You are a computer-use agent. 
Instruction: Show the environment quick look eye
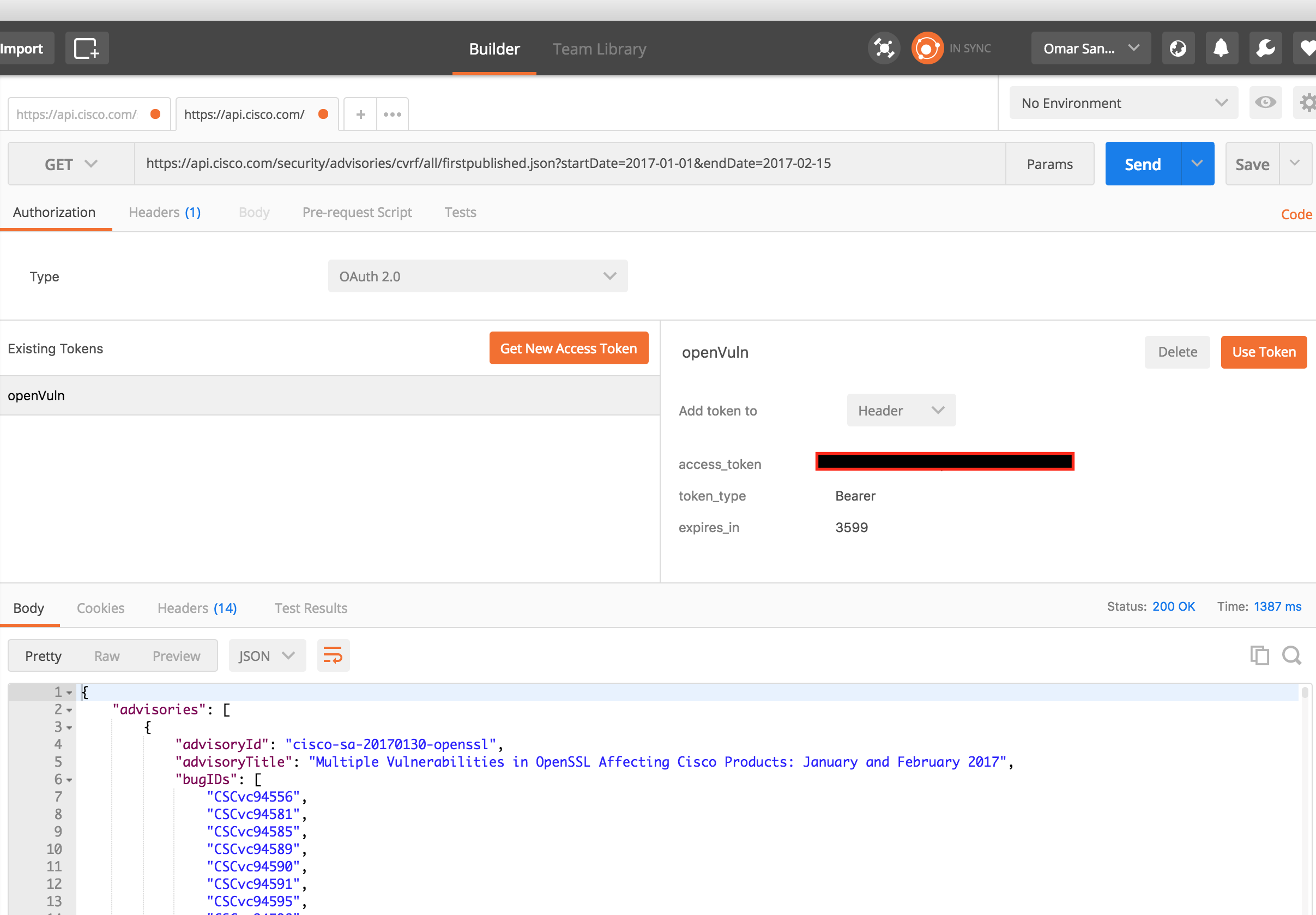pyautogui.click(x=1265, y=103)
